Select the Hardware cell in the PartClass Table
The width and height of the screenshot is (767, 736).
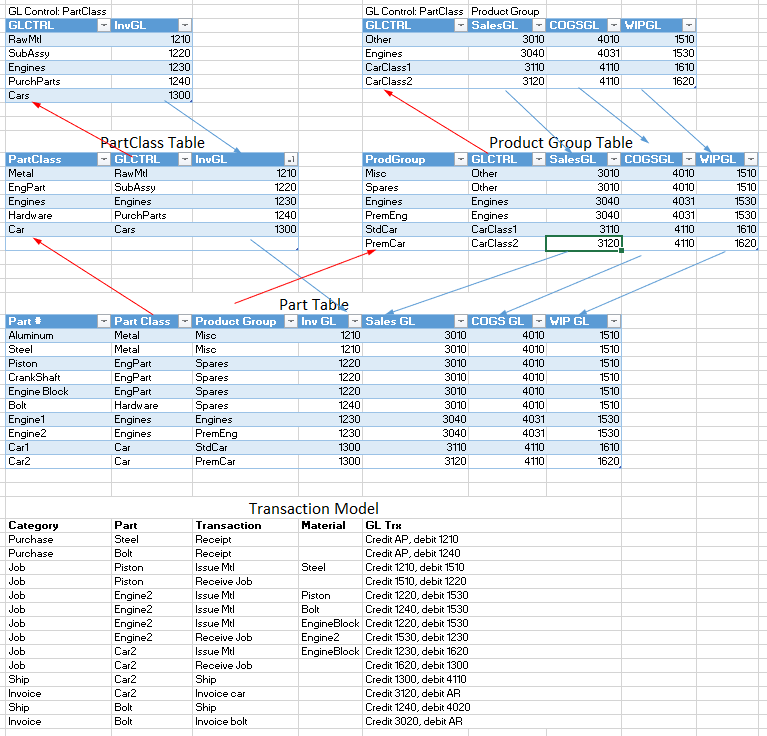coord(58,216)
